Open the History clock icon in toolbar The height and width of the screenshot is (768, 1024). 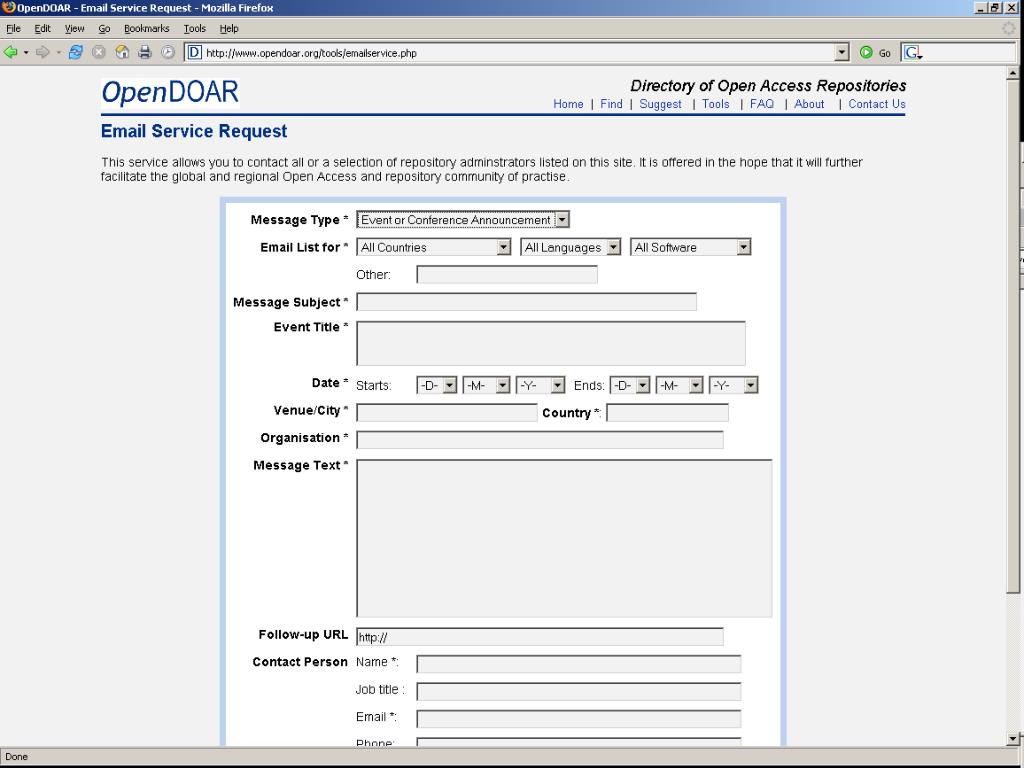(x=168, y=52)
